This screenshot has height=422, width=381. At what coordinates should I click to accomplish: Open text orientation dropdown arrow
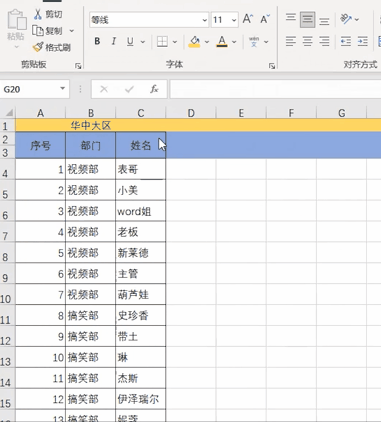pos(357,19)
